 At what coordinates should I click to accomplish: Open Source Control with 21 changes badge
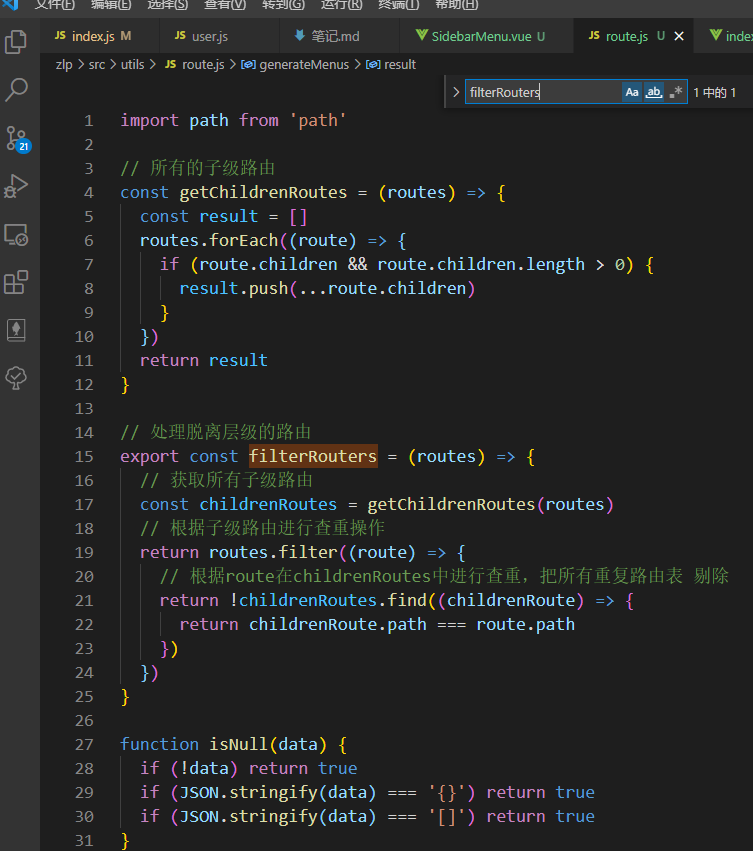pos(16,138)
